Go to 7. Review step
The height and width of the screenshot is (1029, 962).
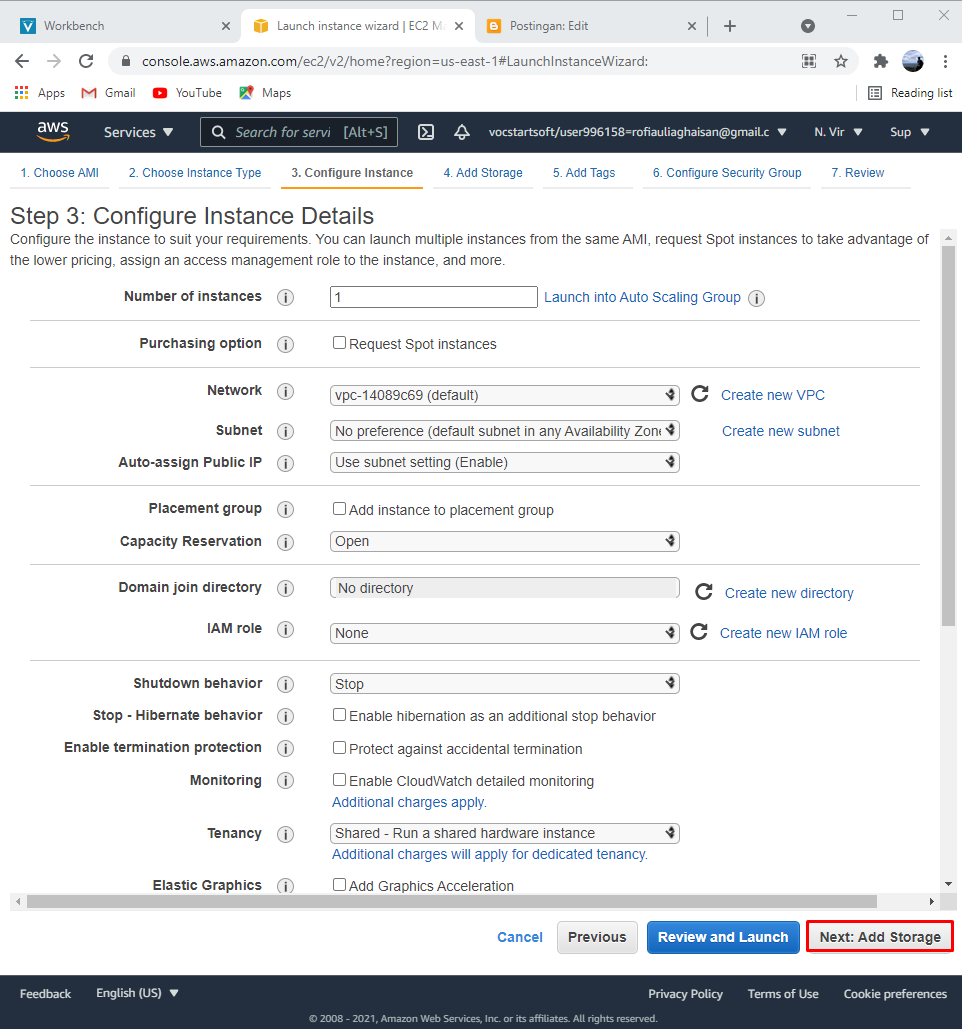(858, 173)
